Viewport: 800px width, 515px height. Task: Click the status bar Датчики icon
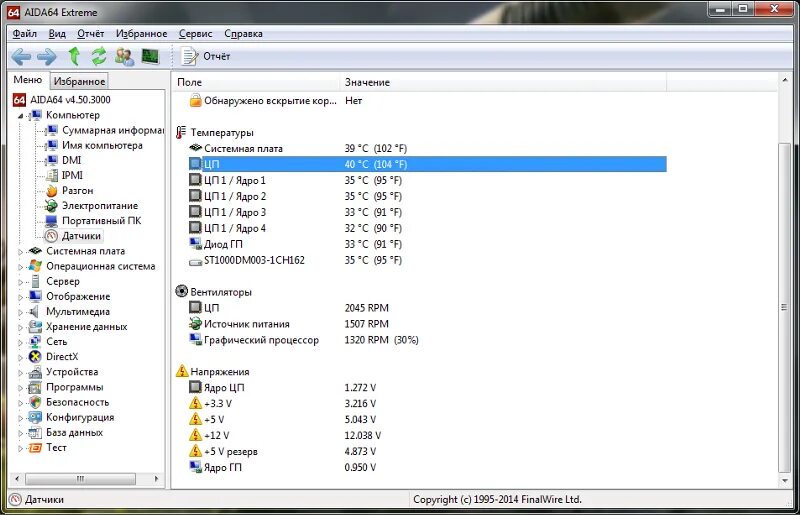[x=15, y=500]
